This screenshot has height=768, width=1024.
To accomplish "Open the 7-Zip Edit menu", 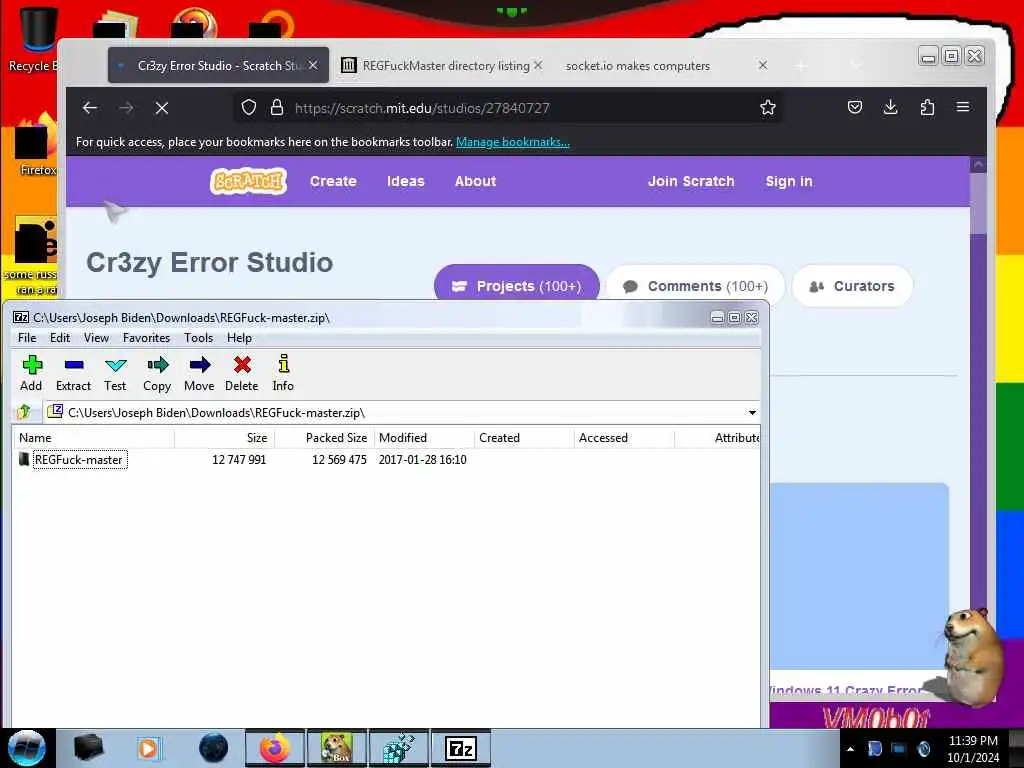I will pyautogui.click(x=59, y=338).
